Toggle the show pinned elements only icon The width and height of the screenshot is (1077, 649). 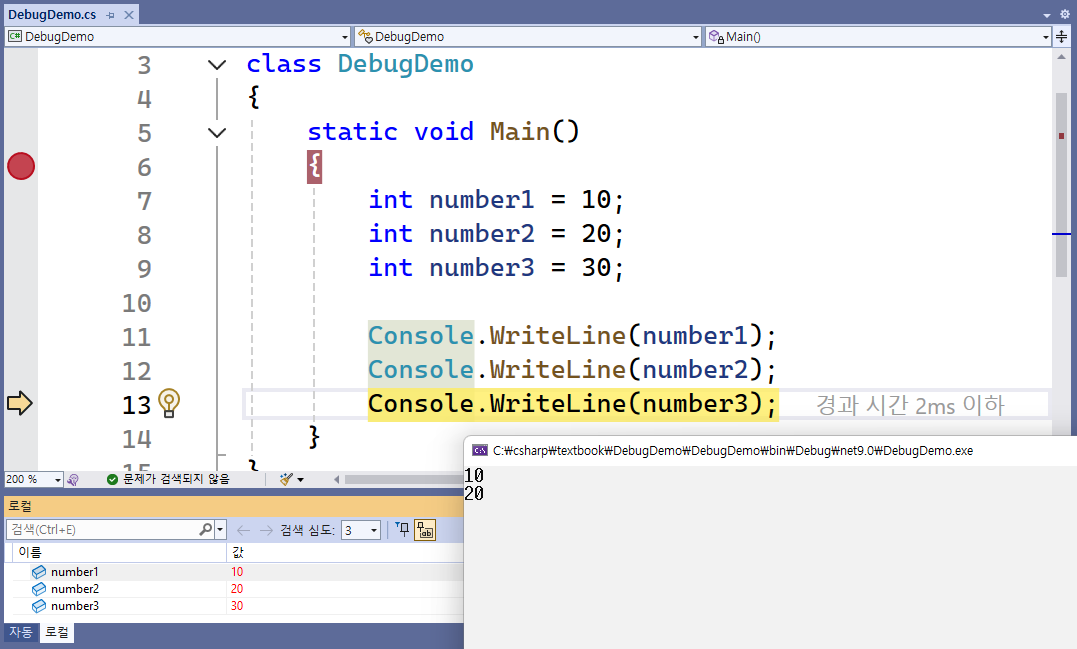(402, 530)
